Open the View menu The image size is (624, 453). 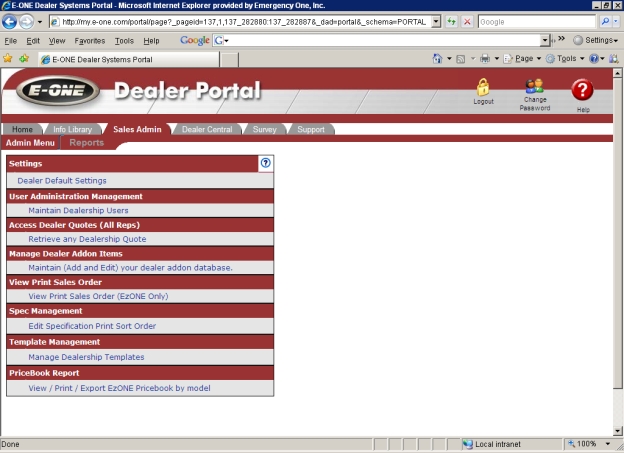click(57, 41)
